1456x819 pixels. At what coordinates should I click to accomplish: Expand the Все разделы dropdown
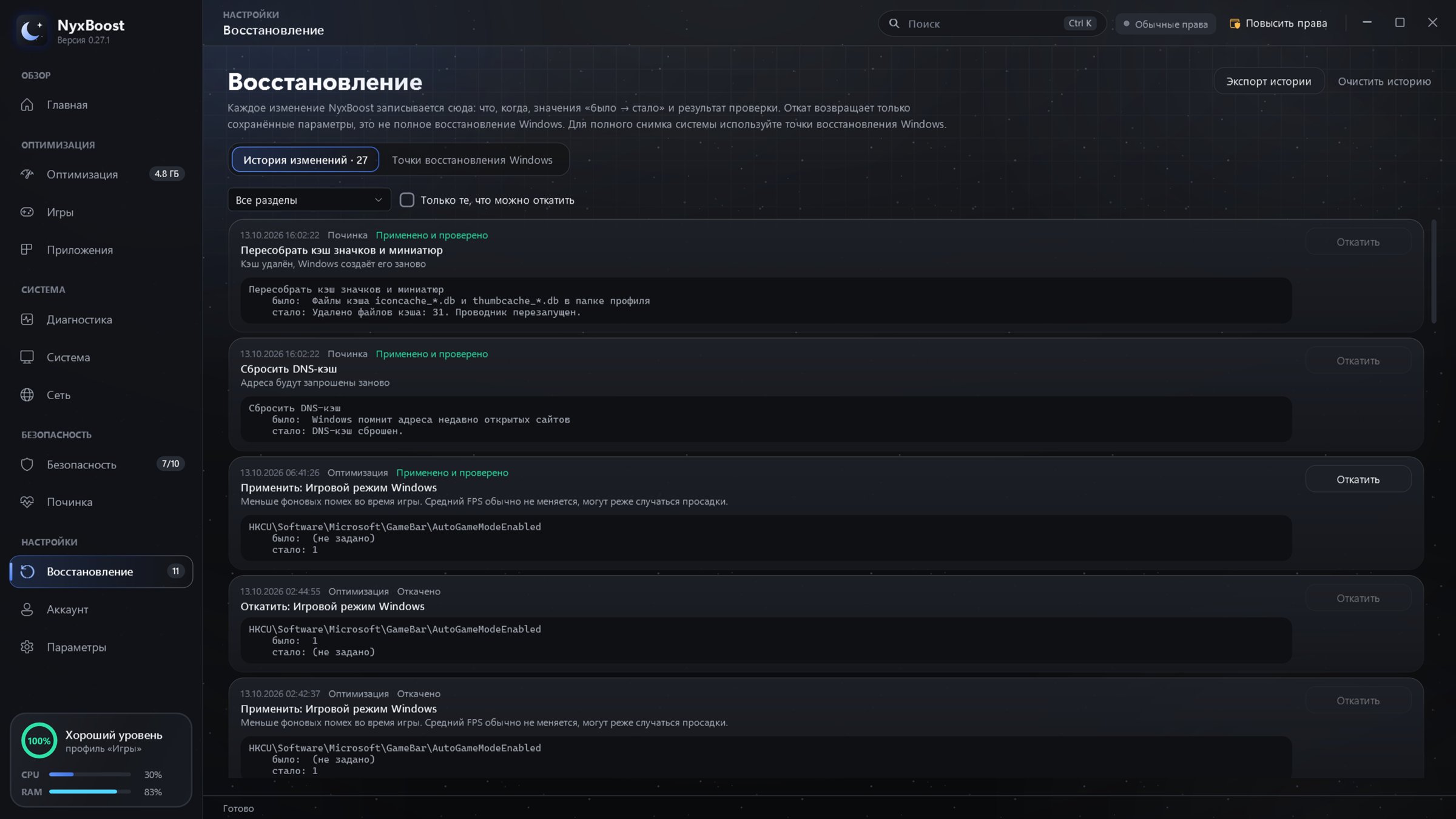pyautogui.click(x=309, y=200)
